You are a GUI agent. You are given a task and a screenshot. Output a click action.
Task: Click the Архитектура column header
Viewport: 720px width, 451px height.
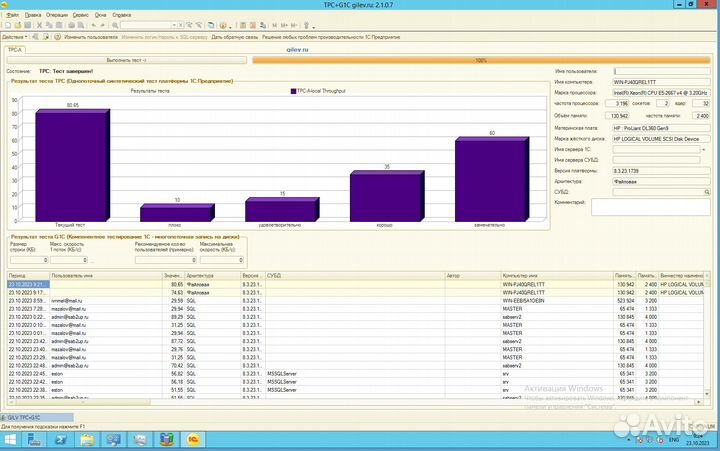click(x=213, y=276)
